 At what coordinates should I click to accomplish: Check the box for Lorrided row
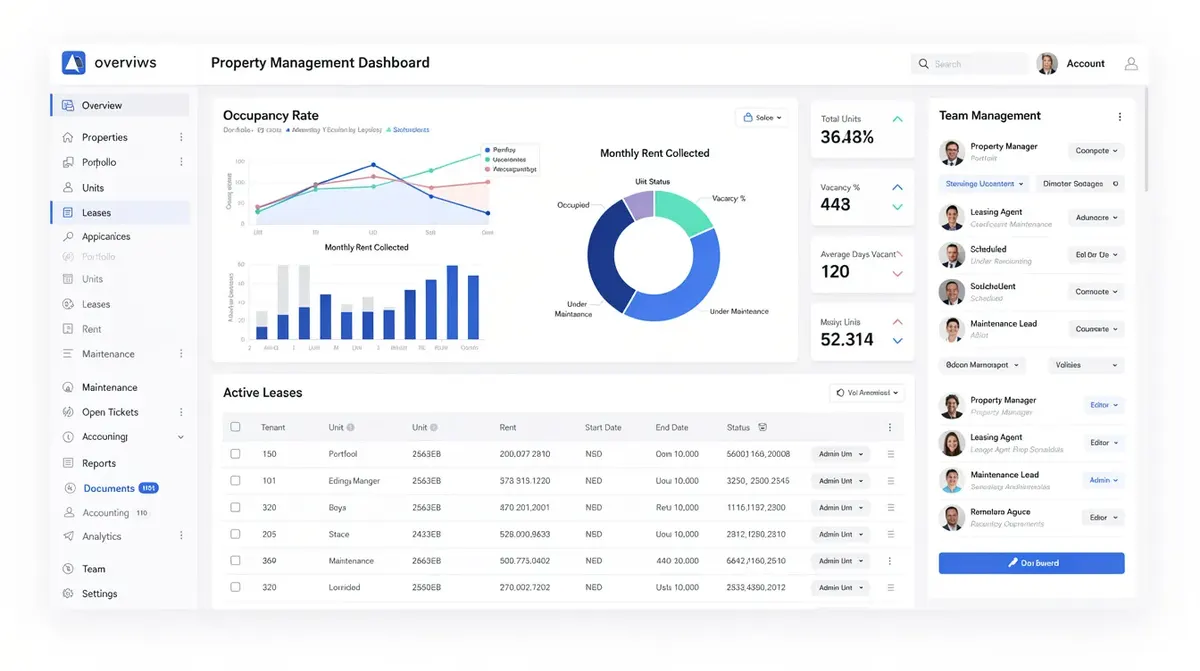236,587
